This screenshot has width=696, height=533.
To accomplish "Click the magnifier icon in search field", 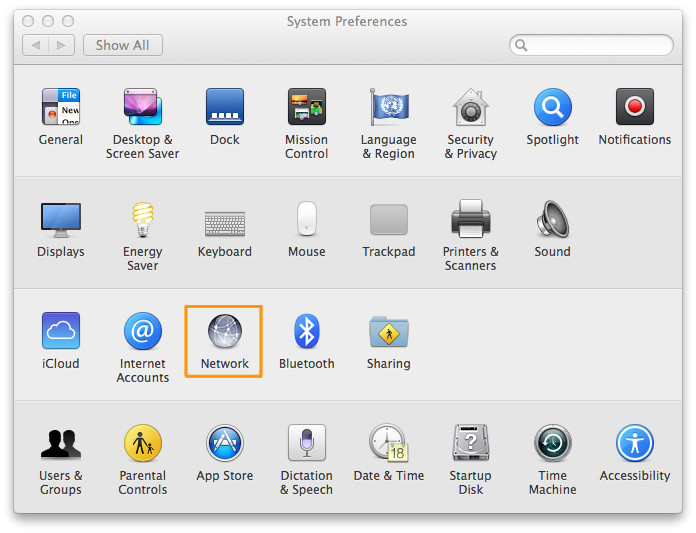I will coord(521,45).
